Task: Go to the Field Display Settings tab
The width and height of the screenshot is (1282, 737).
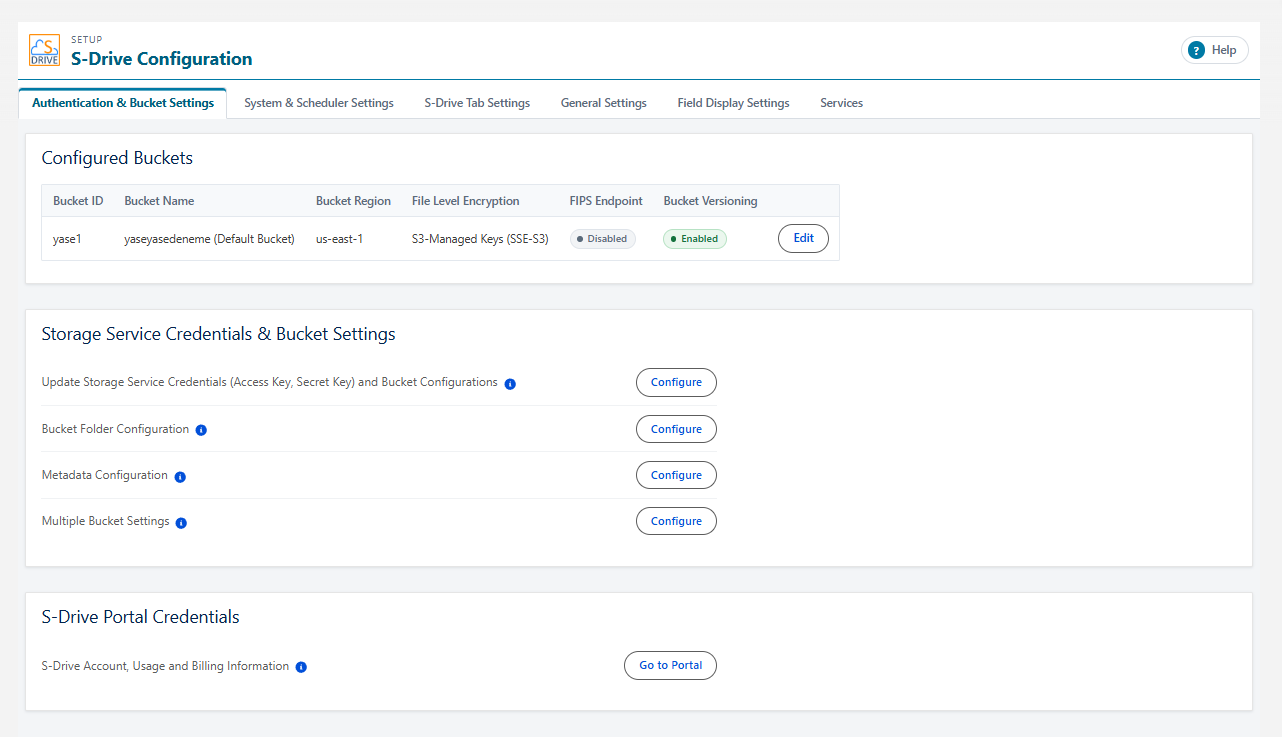Action: tap(733, 103)
